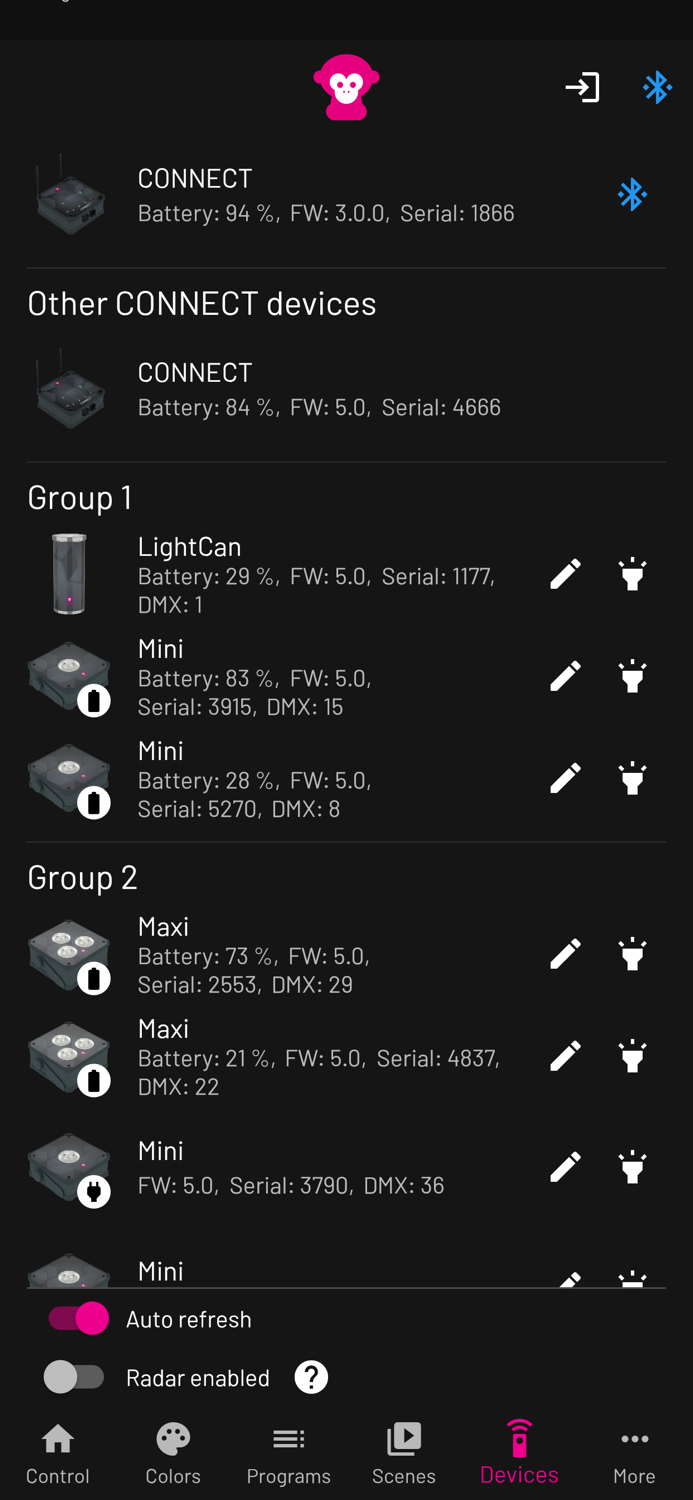This screenshot has width=693, height=1500.
Task: Flash Mini serial 3790 via flashlight icon
Action: [632, 1166]
